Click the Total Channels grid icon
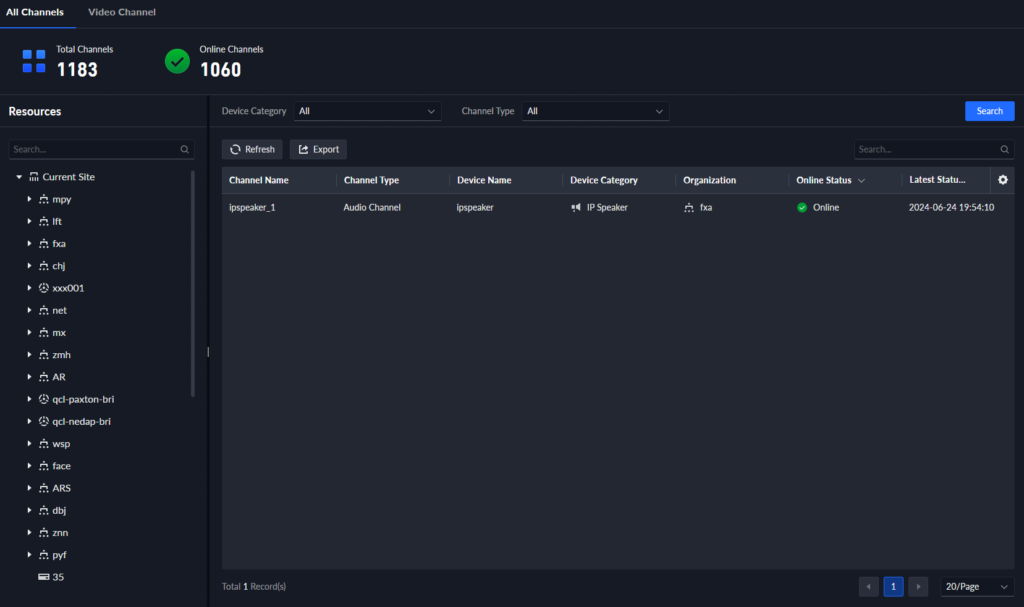The width and height of the screenshot is (1024, 607). pos(34,61)
